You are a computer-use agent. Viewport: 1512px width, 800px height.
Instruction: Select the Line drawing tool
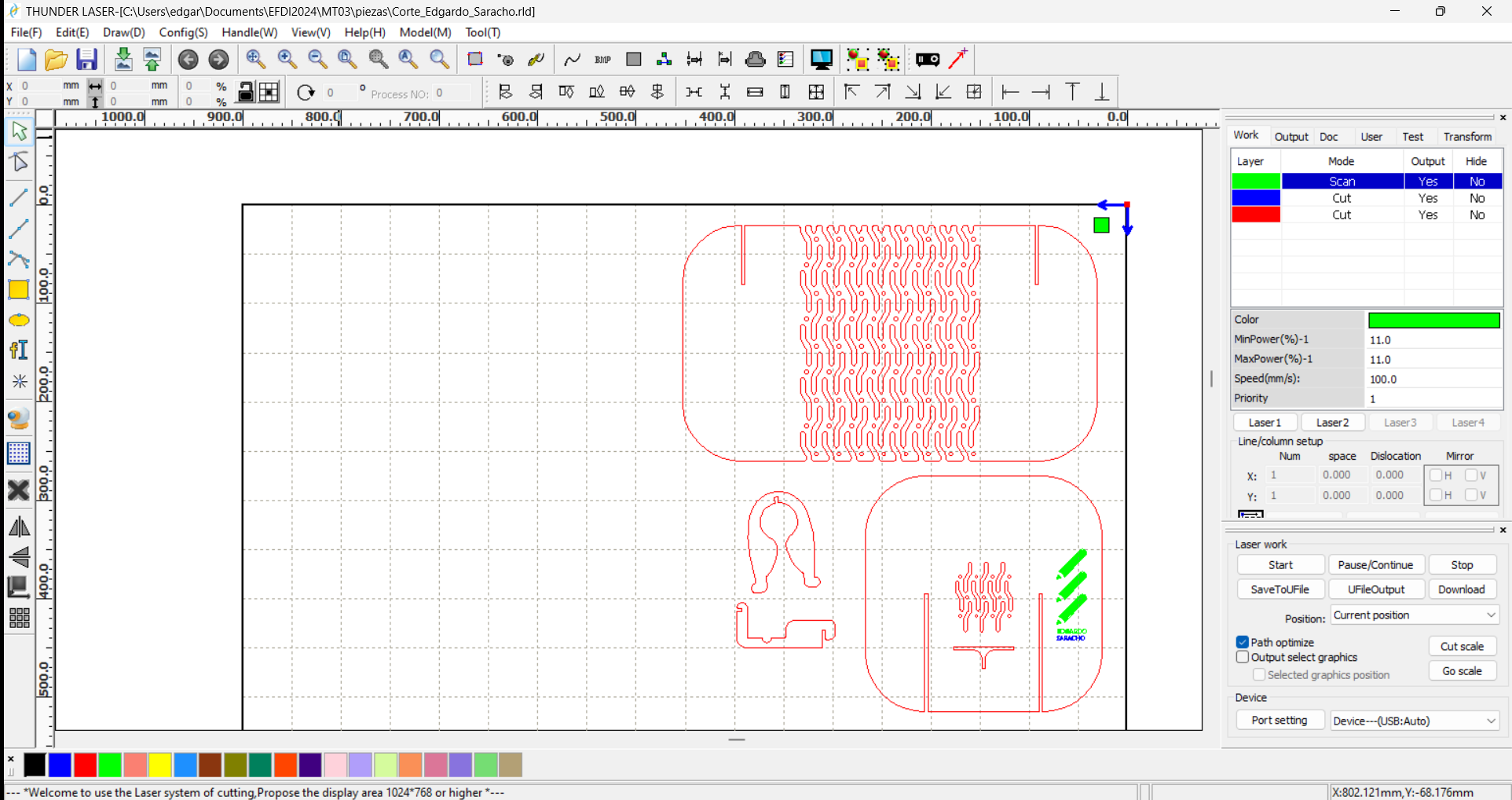coord(19,196)
